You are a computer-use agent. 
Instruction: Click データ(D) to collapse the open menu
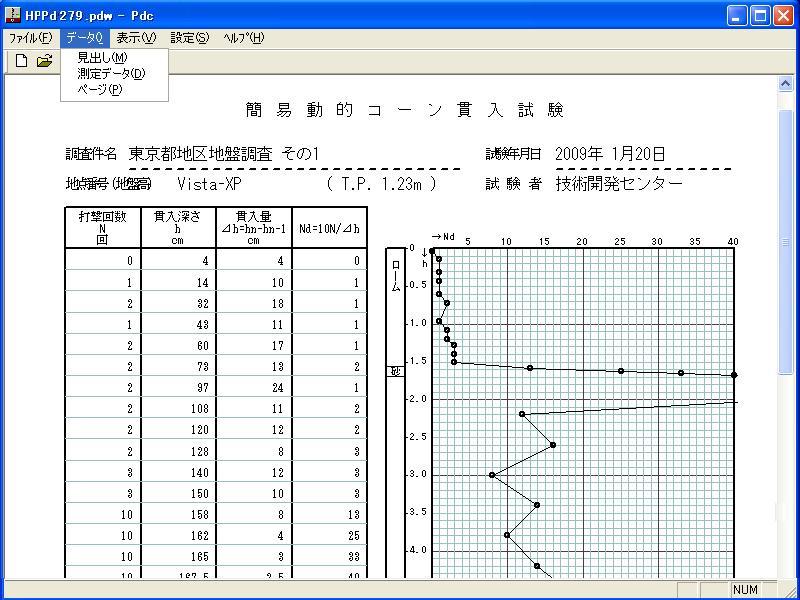pos(83,37)
